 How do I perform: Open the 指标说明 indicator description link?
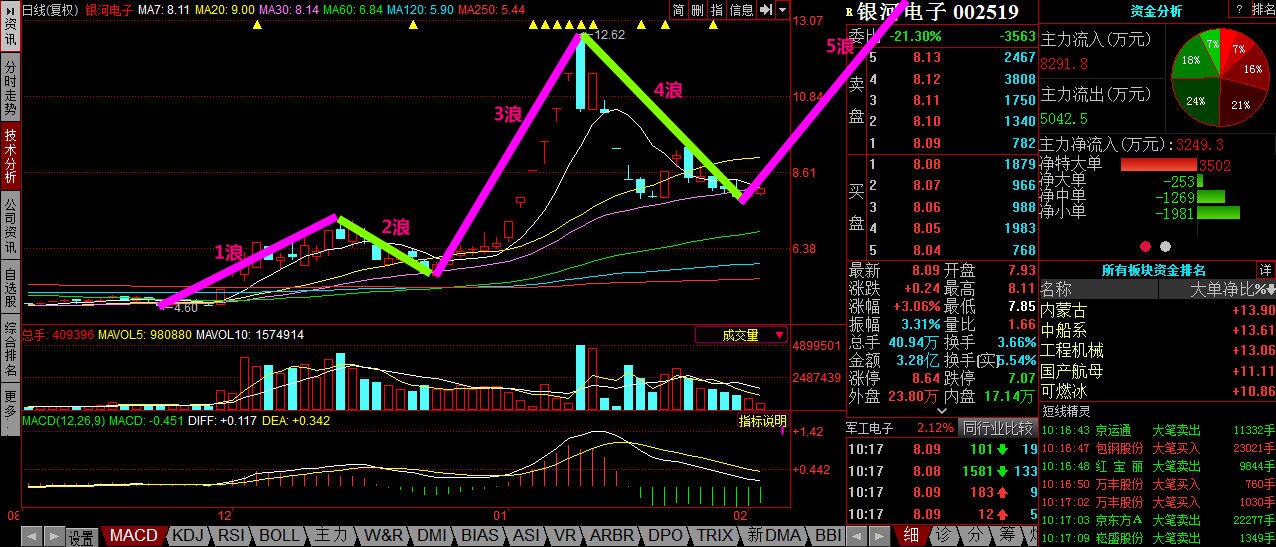point(763,420)
